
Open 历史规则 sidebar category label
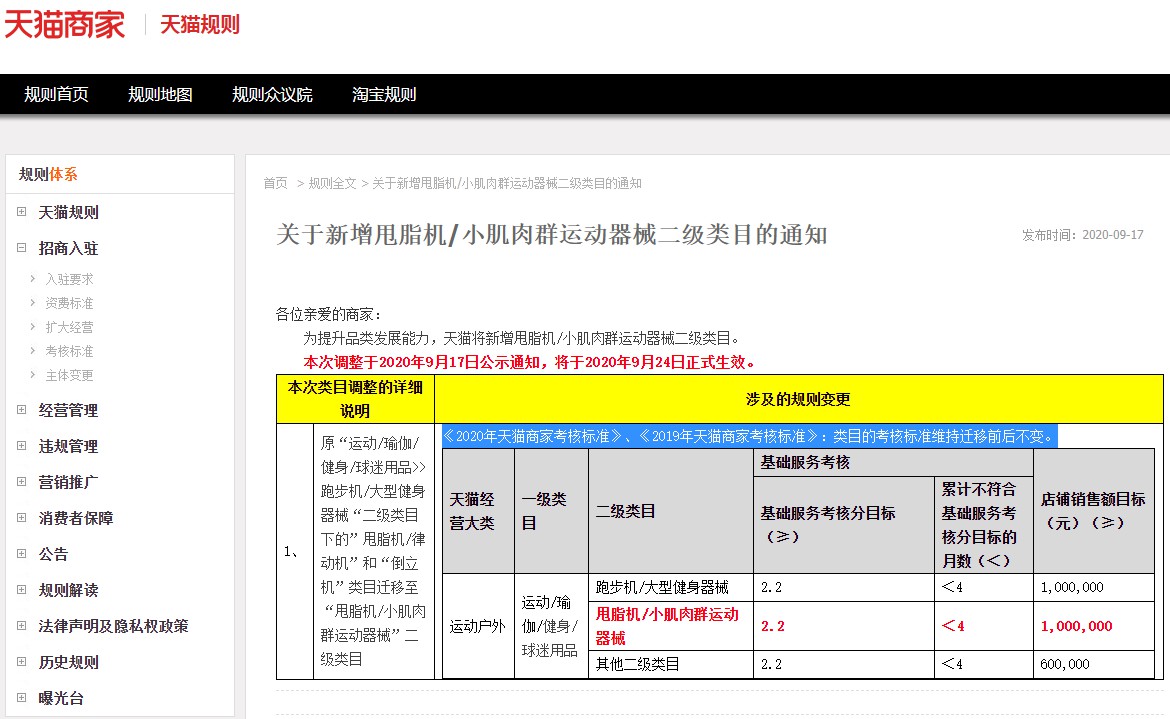[69, 662]
